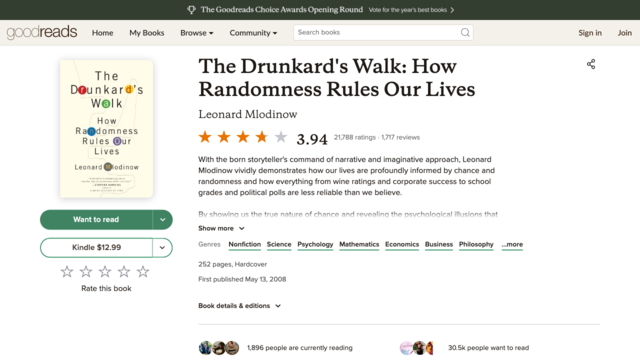Viewport: 640px width, 360px height.
Task: Rate this book three stars
Action: click(x=105, y=271)
